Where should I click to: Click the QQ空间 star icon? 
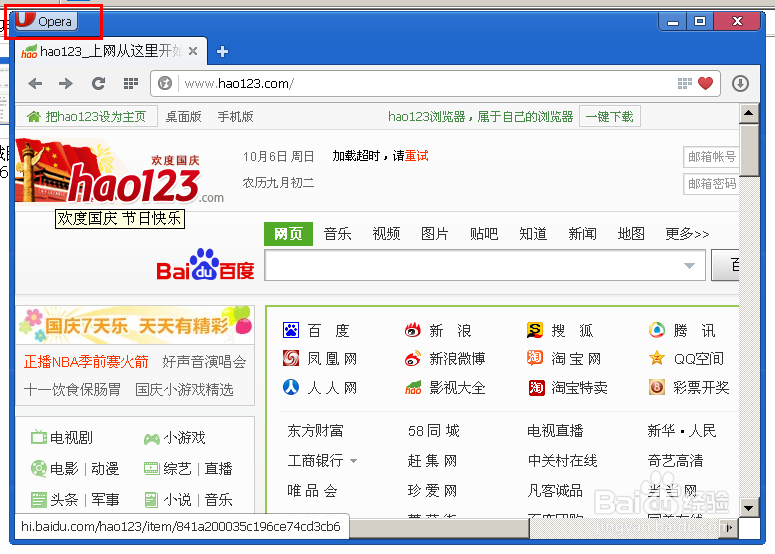pyautogui.click(x=657, y=358)
